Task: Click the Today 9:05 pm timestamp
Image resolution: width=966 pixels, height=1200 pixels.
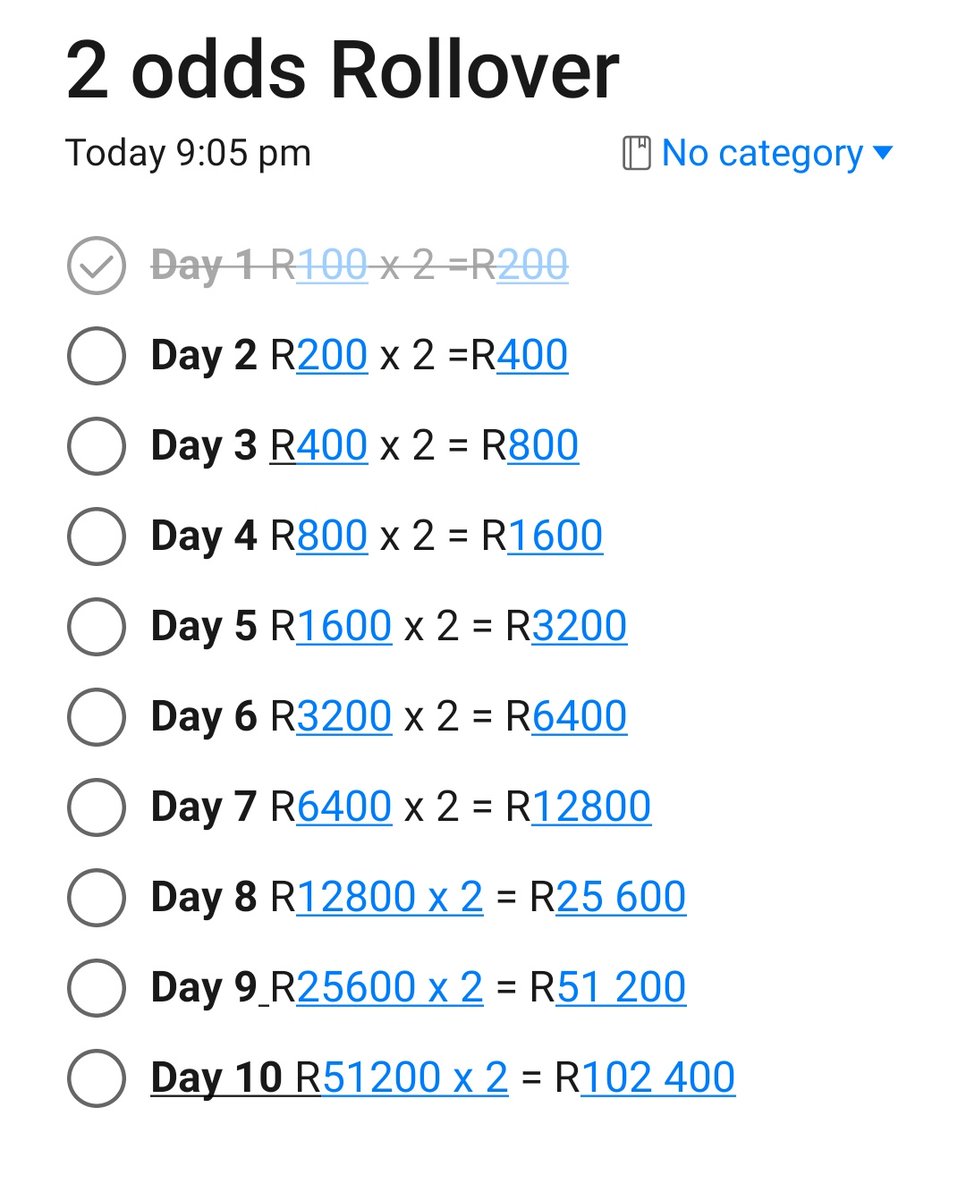Action: pyautogui.click(x=188, y=153)
